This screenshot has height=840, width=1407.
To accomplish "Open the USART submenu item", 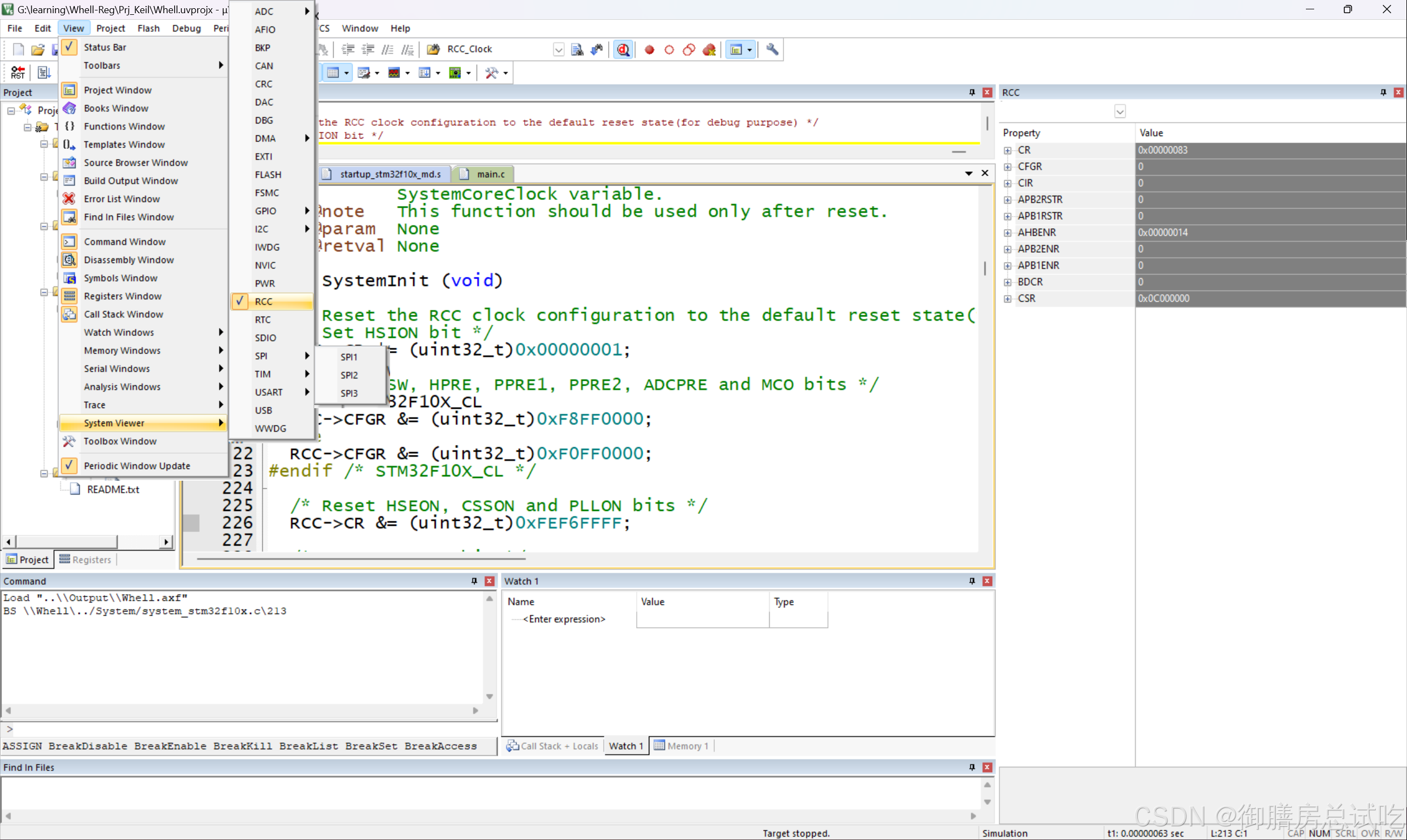I will point(271,392).
